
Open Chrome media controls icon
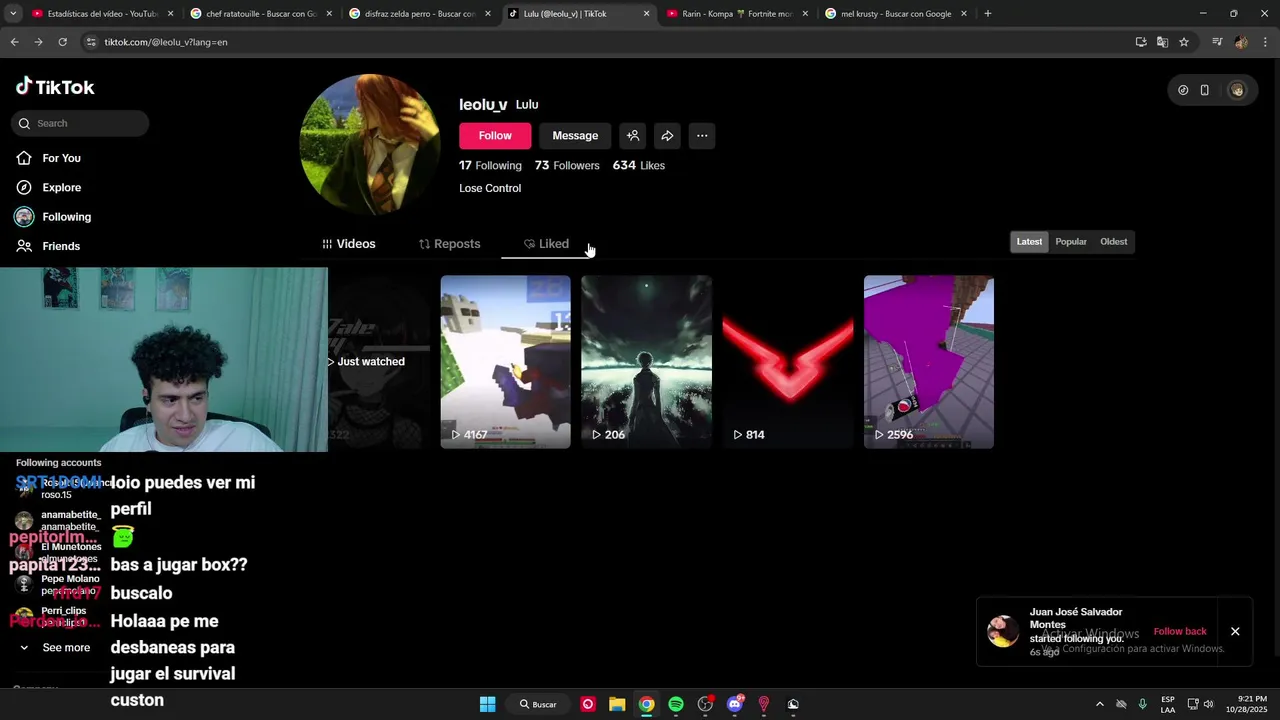pos(1217,42)
